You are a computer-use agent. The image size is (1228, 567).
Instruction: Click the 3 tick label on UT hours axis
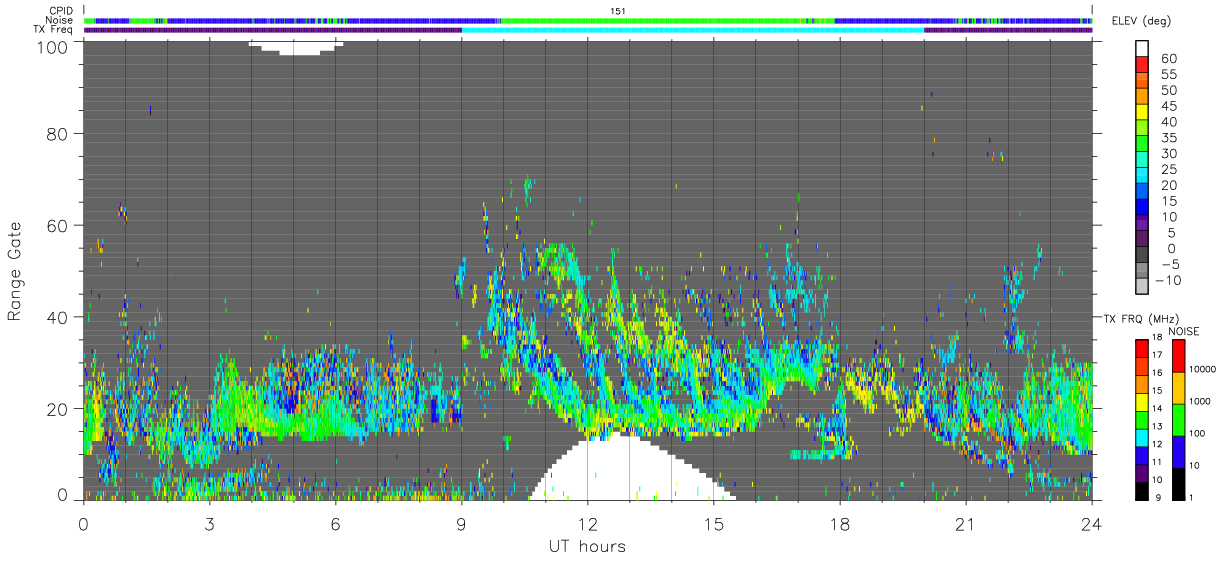[x=209, y=524]
